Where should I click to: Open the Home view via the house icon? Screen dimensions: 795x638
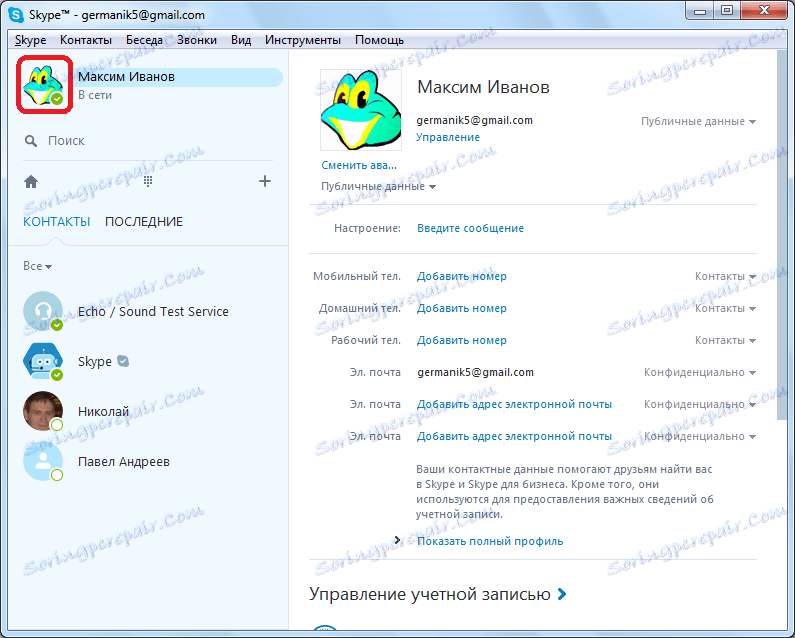(31, 182)
